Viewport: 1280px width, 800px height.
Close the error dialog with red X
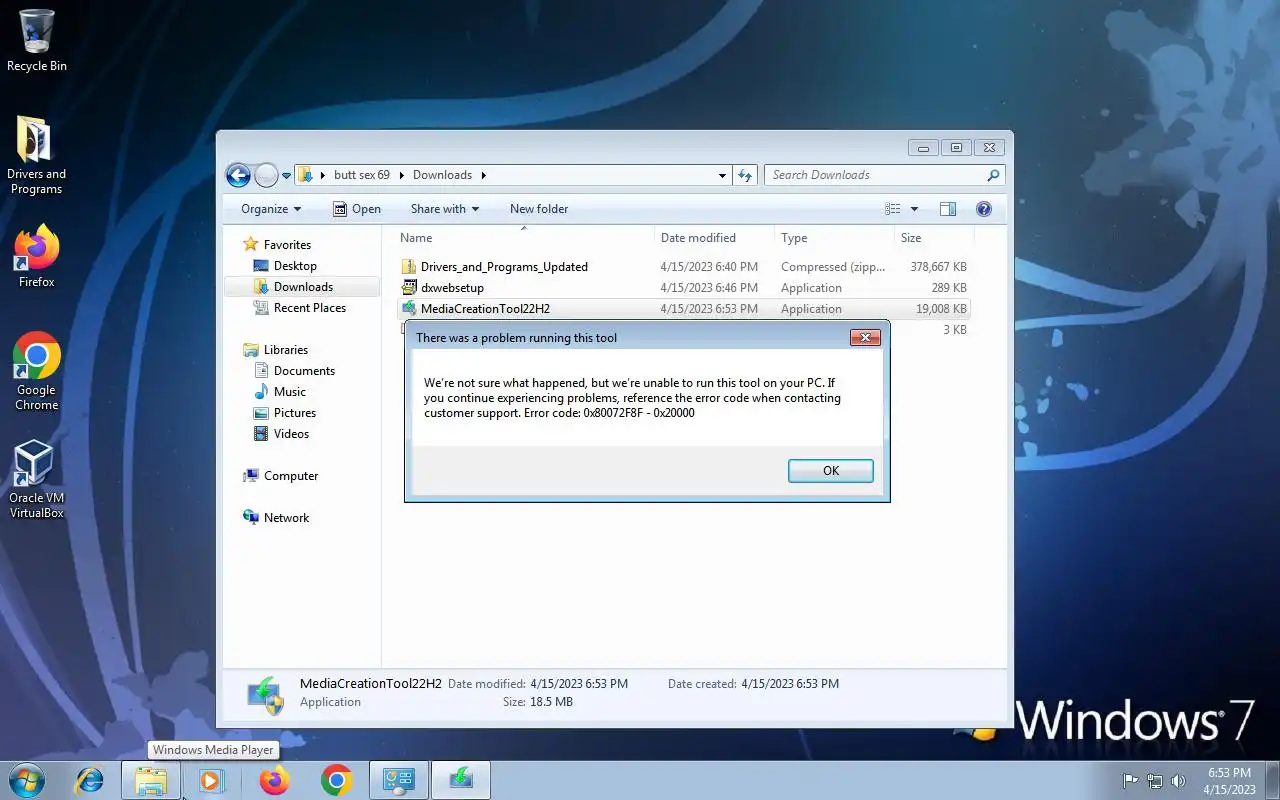(865, 338)
